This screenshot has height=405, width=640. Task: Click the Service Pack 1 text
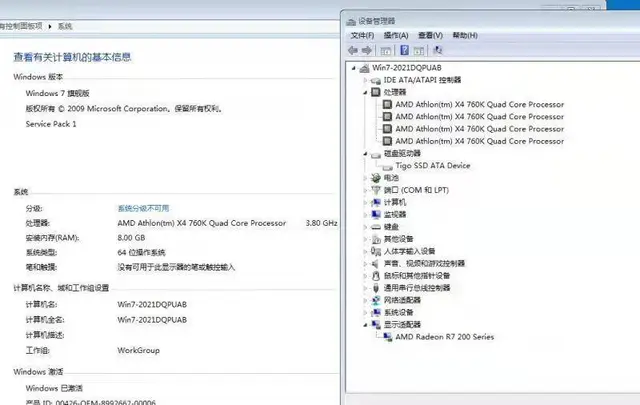pyautogui.click(x=51, y=124)
